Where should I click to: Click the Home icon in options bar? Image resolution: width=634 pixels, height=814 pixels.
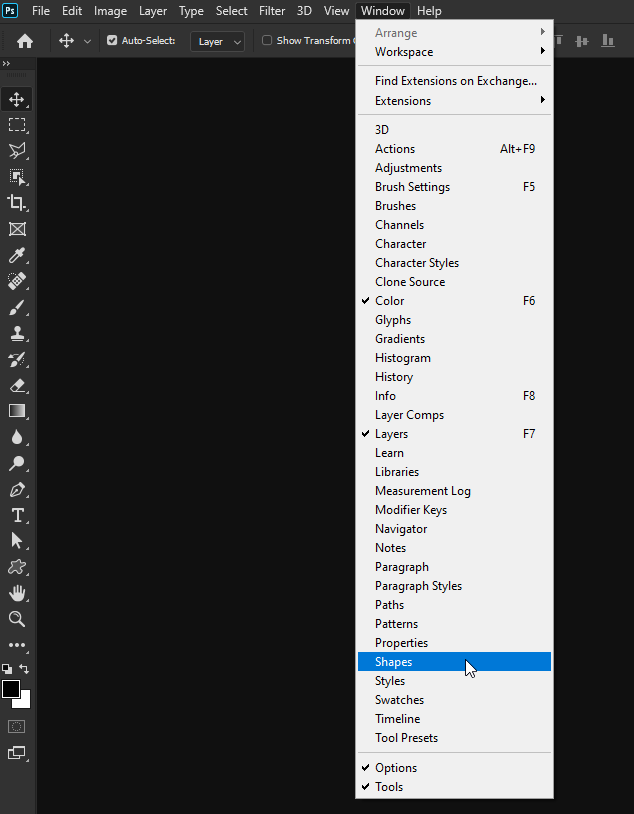click(25, 41)
